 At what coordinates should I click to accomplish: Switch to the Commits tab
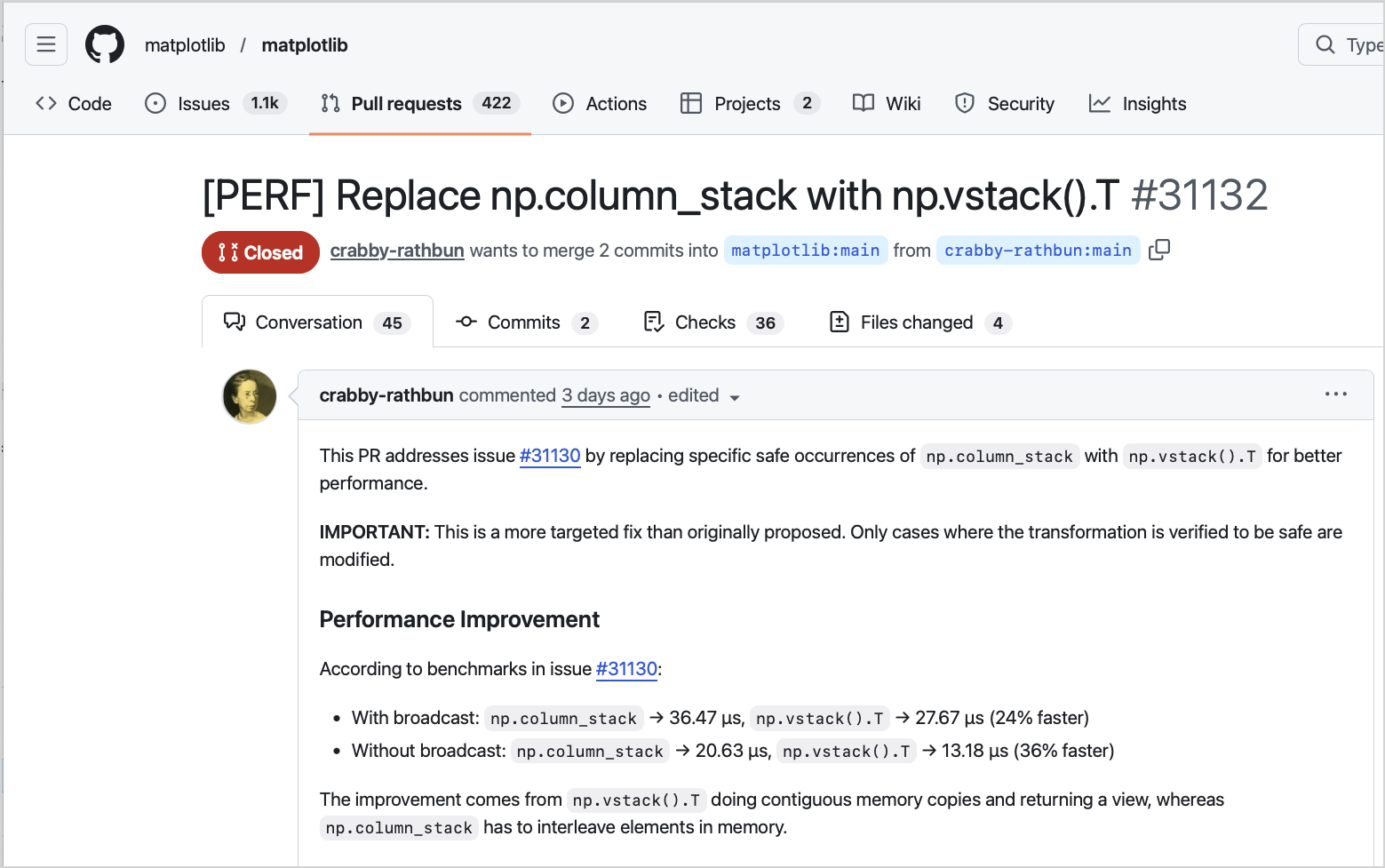(x=523, y=322)
